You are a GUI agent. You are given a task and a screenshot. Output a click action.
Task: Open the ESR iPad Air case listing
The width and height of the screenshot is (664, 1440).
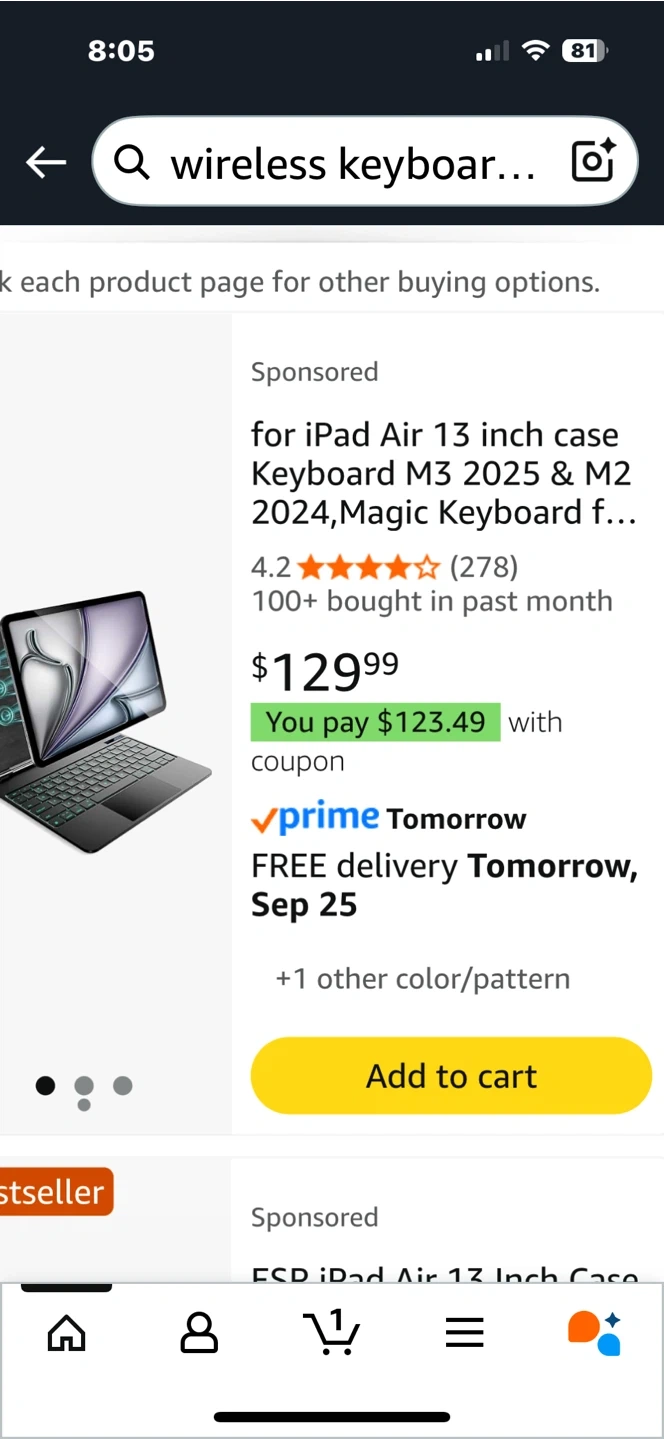click(x=444, y=1272)
